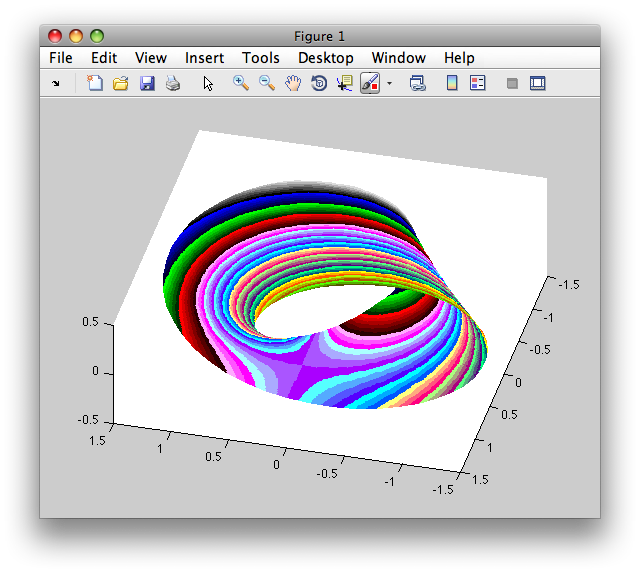The width and height of the screenshot is (640, 573).
Task: Open the Help menu
Action: click(459, 58)
